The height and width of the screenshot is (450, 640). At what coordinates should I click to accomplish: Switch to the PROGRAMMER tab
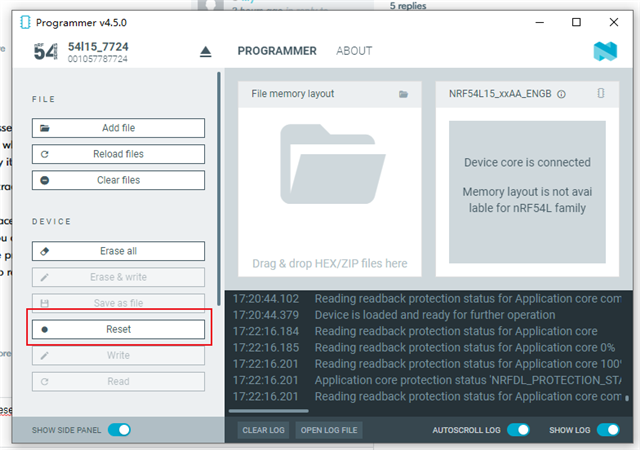pos(277,51)
